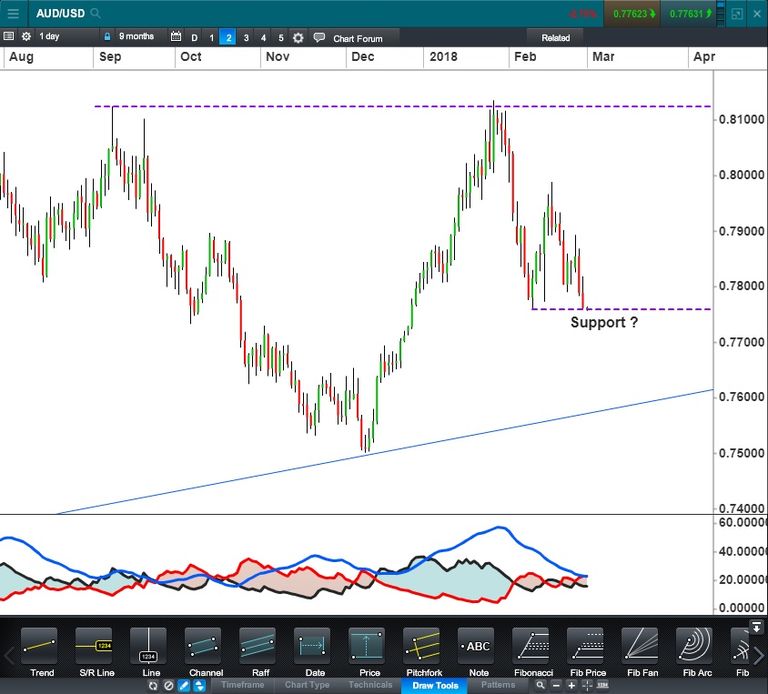Click the buy price 0.77631 button

click(690, 14)
